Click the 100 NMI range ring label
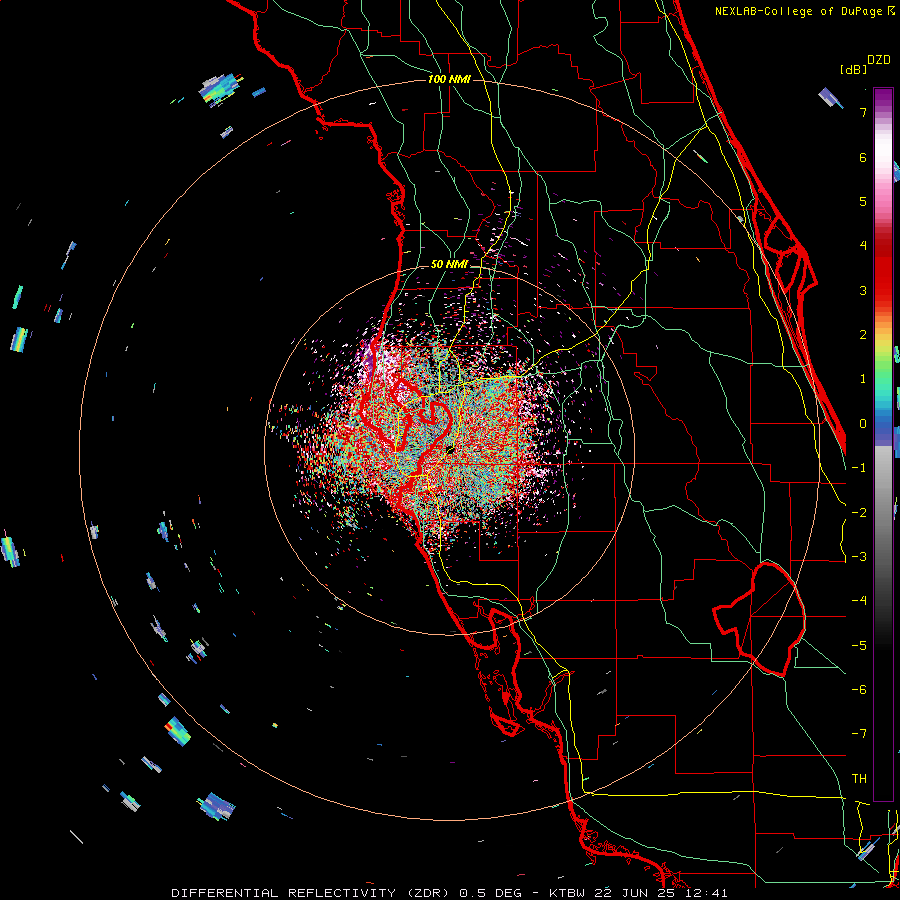This screenshot has height=900, width=900. (x=449, y=79)
